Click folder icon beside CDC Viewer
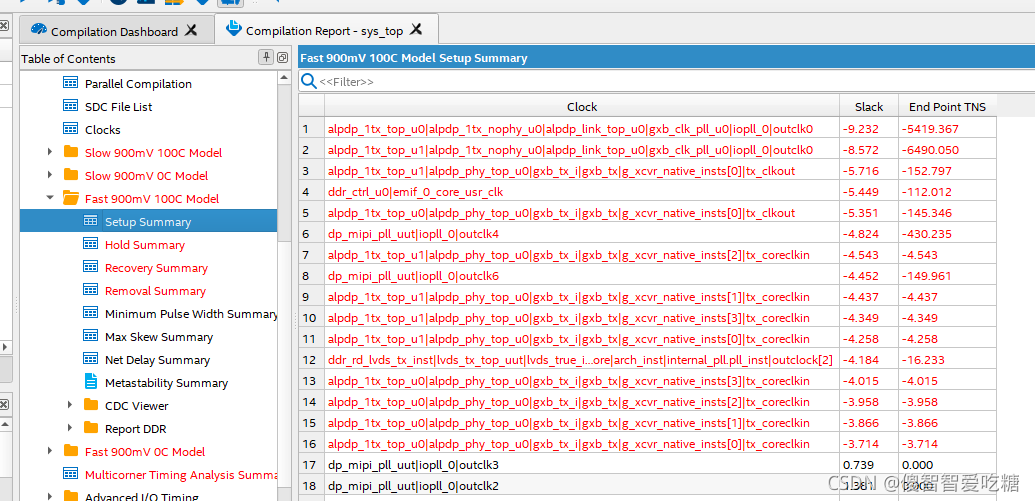 coord(91,405)
